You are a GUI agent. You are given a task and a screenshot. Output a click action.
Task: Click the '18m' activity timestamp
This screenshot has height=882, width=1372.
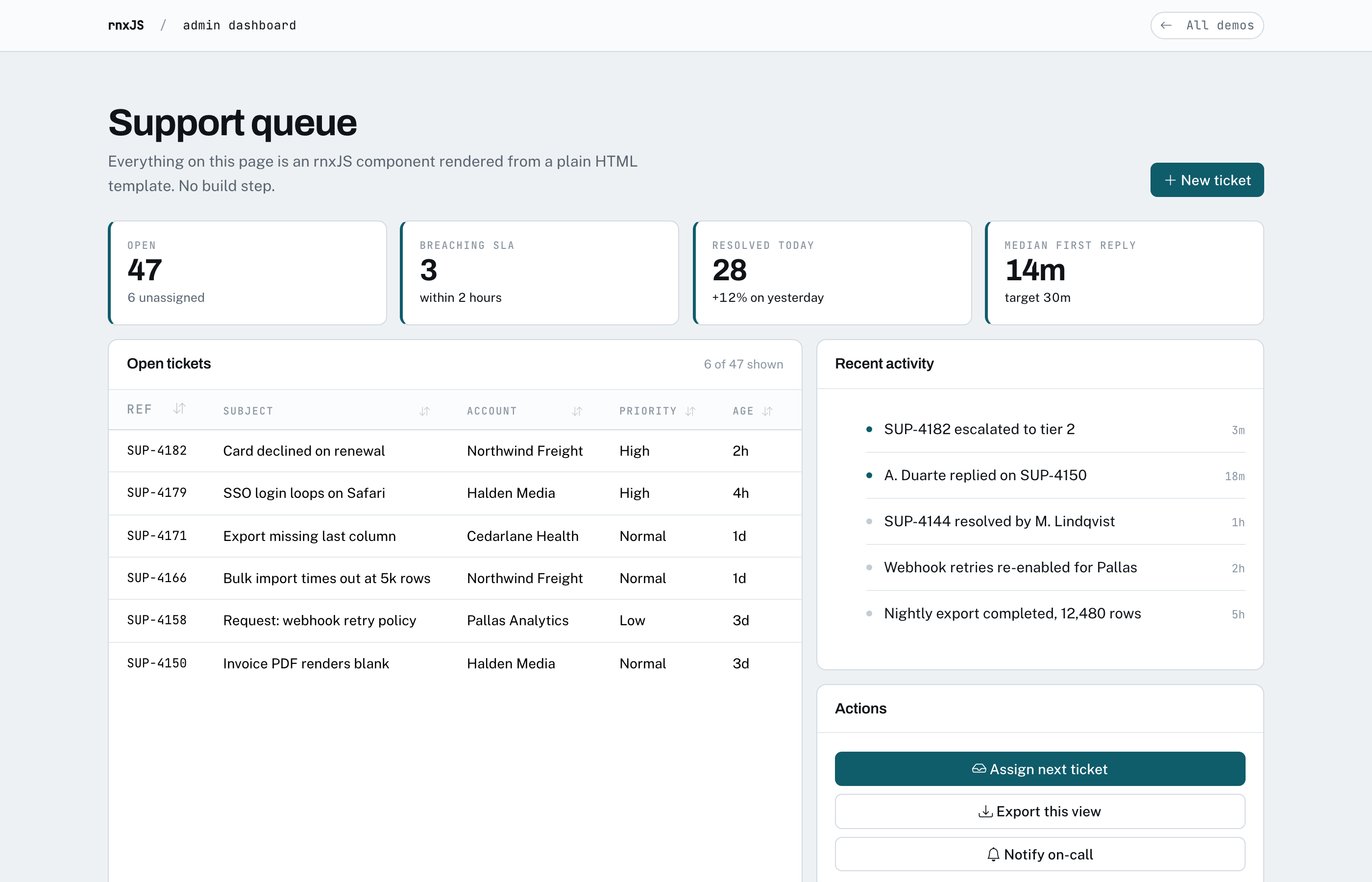(x=1235, y=476)
